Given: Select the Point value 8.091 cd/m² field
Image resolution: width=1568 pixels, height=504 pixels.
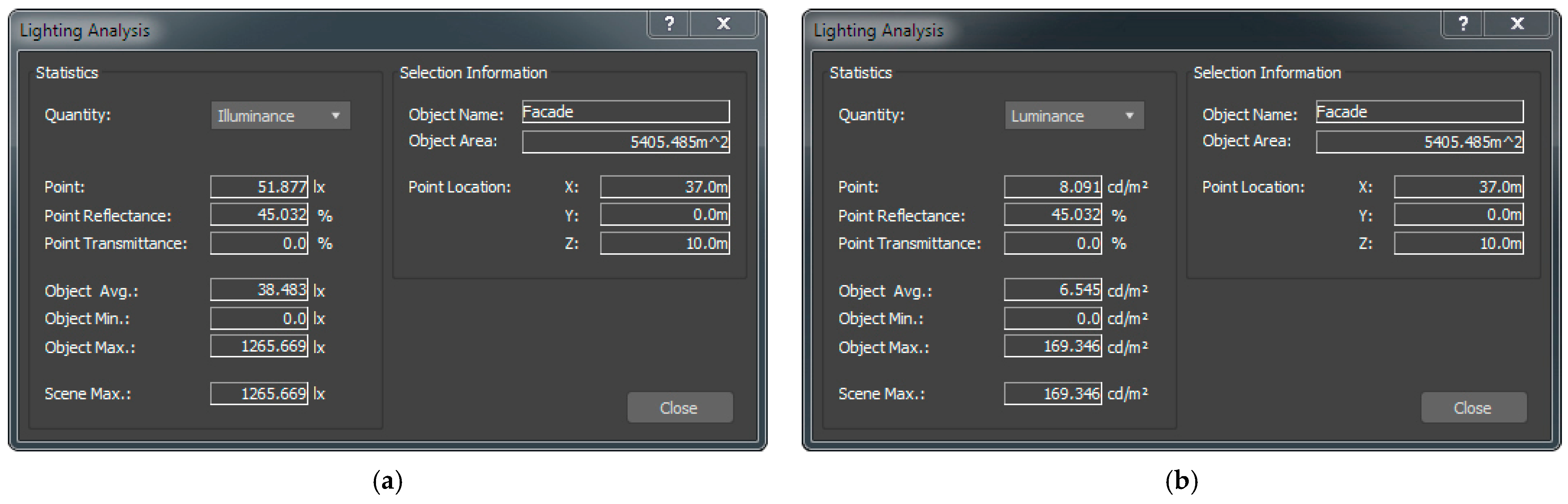Looking at the screenshot, I should (1053, 187).
